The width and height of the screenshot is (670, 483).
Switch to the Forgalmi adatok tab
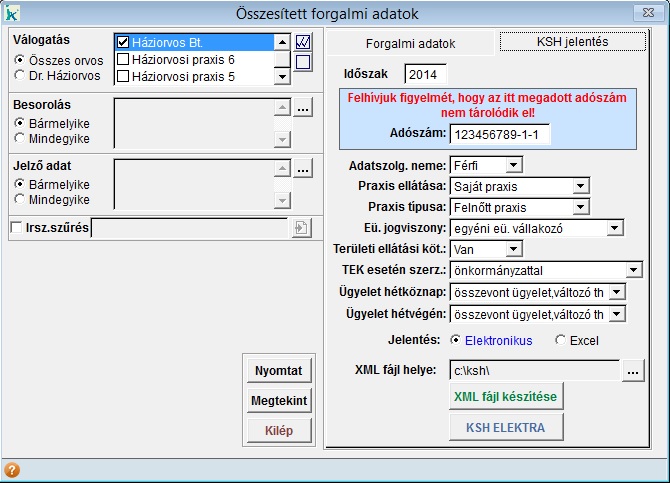click(410, 44)
